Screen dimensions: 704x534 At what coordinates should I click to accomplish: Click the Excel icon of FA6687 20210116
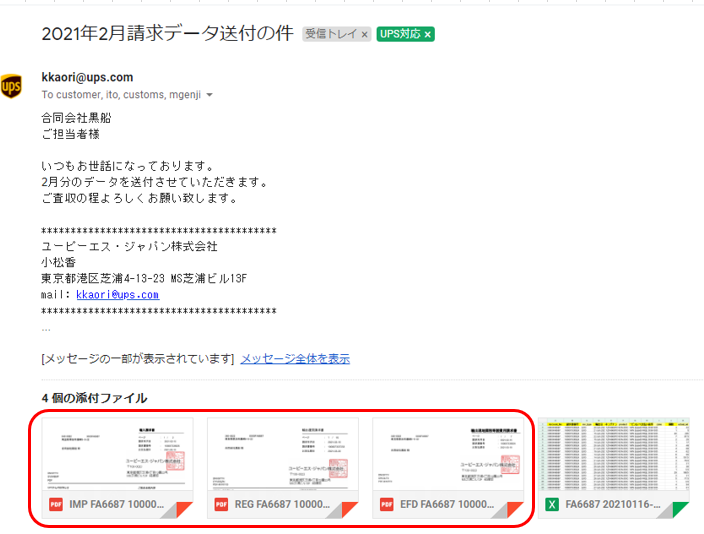(x=552, y=504)
